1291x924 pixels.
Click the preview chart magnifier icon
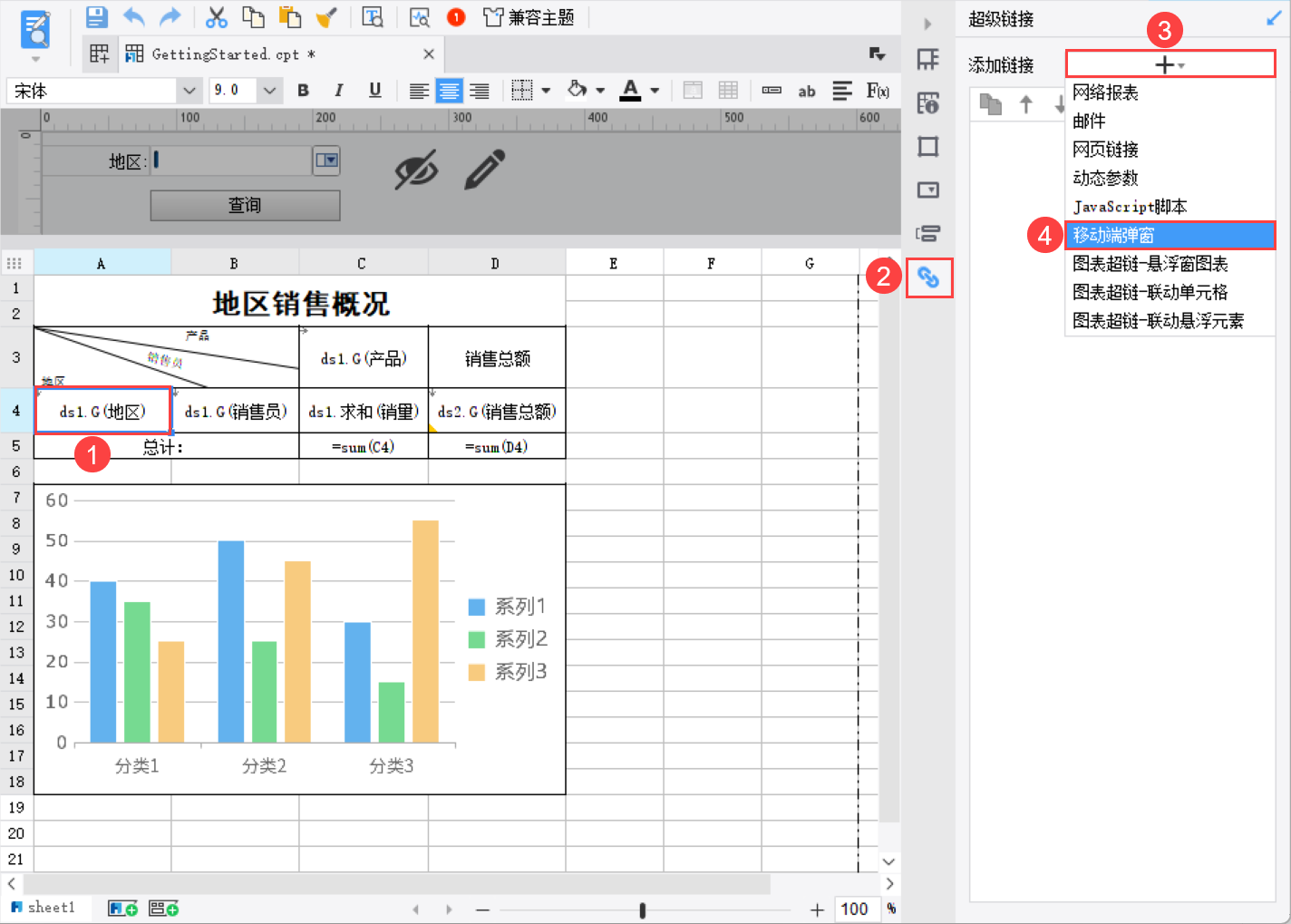(420, 16)
